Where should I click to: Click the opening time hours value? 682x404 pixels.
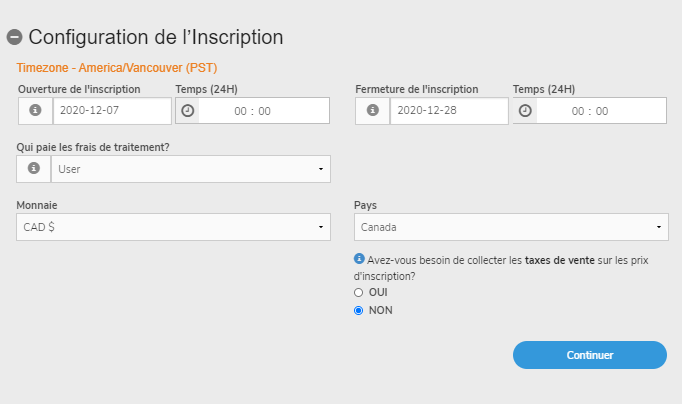[242, 111]
